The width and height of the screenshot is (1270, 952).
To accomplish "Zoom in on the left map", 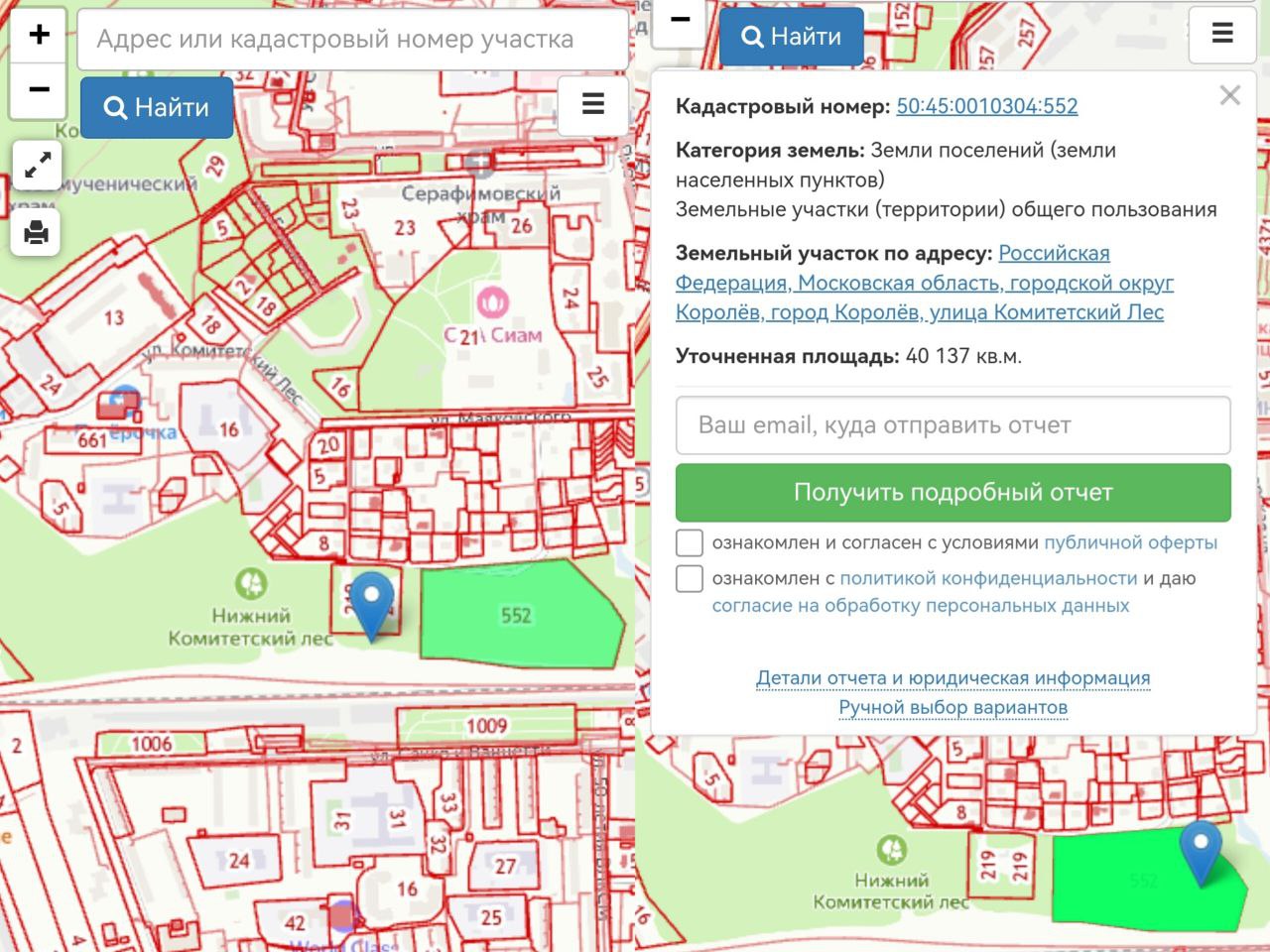I will [x=39, y=35].
